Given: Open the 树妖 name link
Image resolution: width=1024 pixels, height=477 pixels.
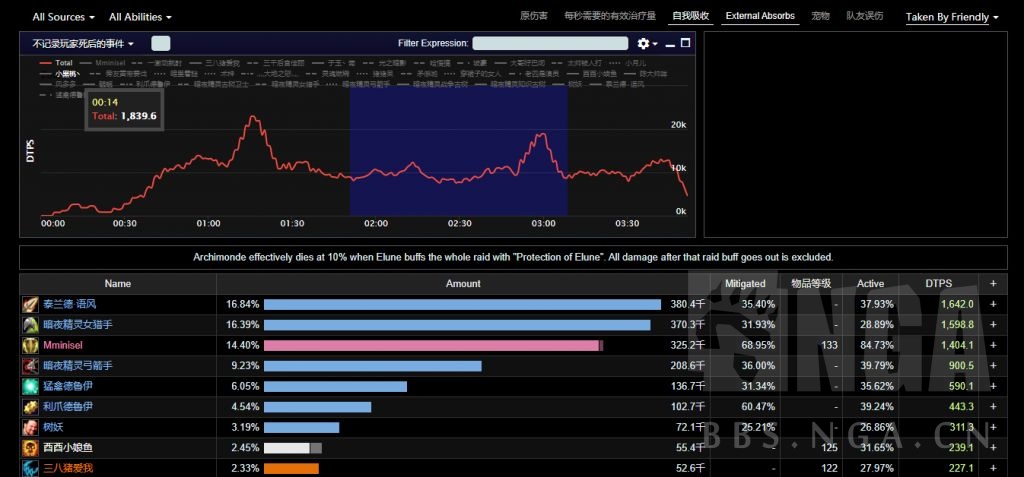Looking at the screenshot, I should [54, 427].
